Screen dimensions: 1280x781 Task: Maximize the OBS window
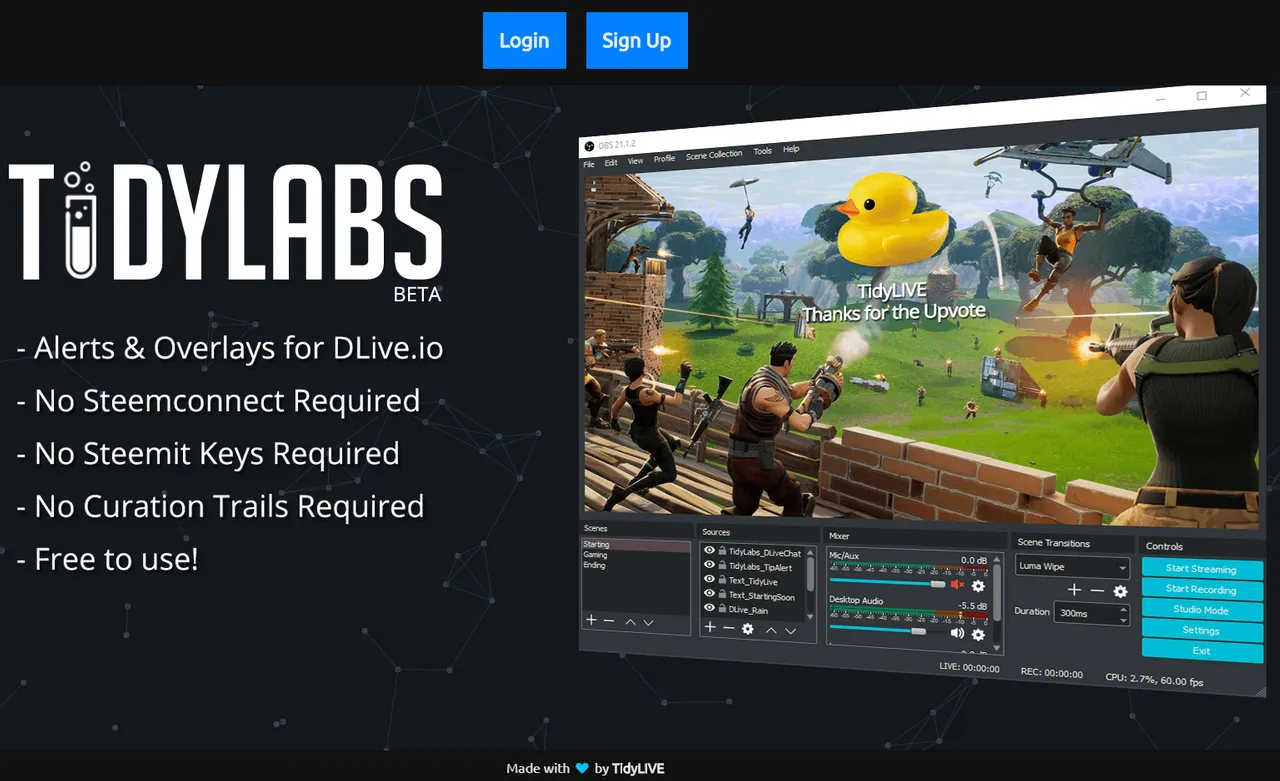click(x=1202, y=96)
